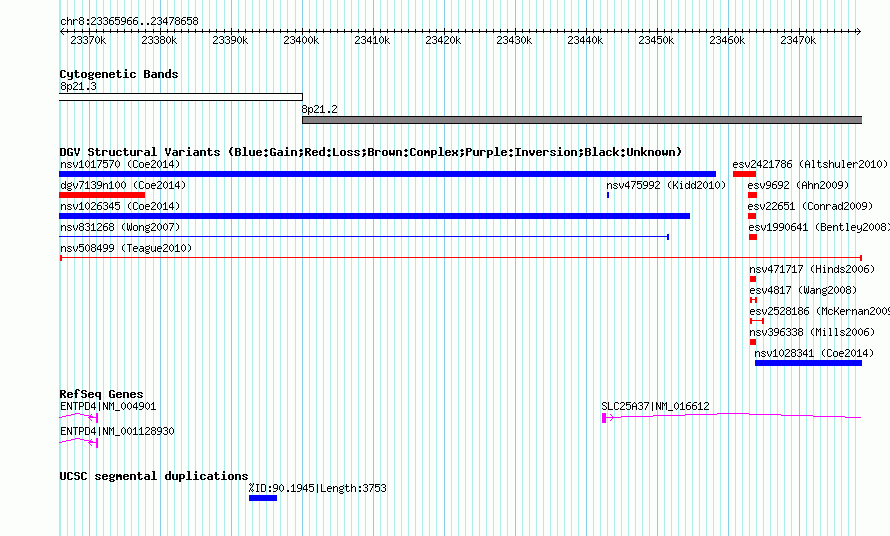This screenshot has width=890, height=536.
Task: Click the SLC25A37 magenta exon block
Action: [604, 418]
